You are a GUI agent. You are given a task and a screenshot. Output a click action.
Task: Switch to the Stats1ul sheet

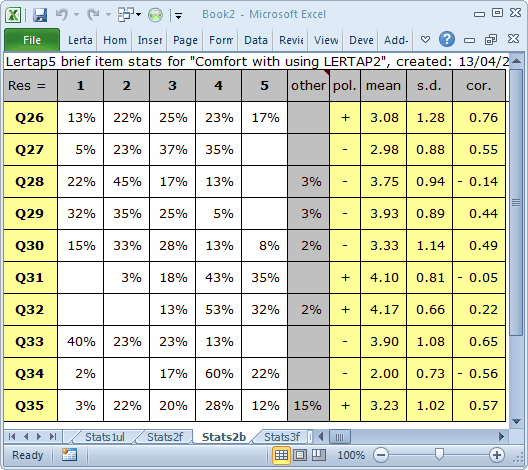coord(105,437)
